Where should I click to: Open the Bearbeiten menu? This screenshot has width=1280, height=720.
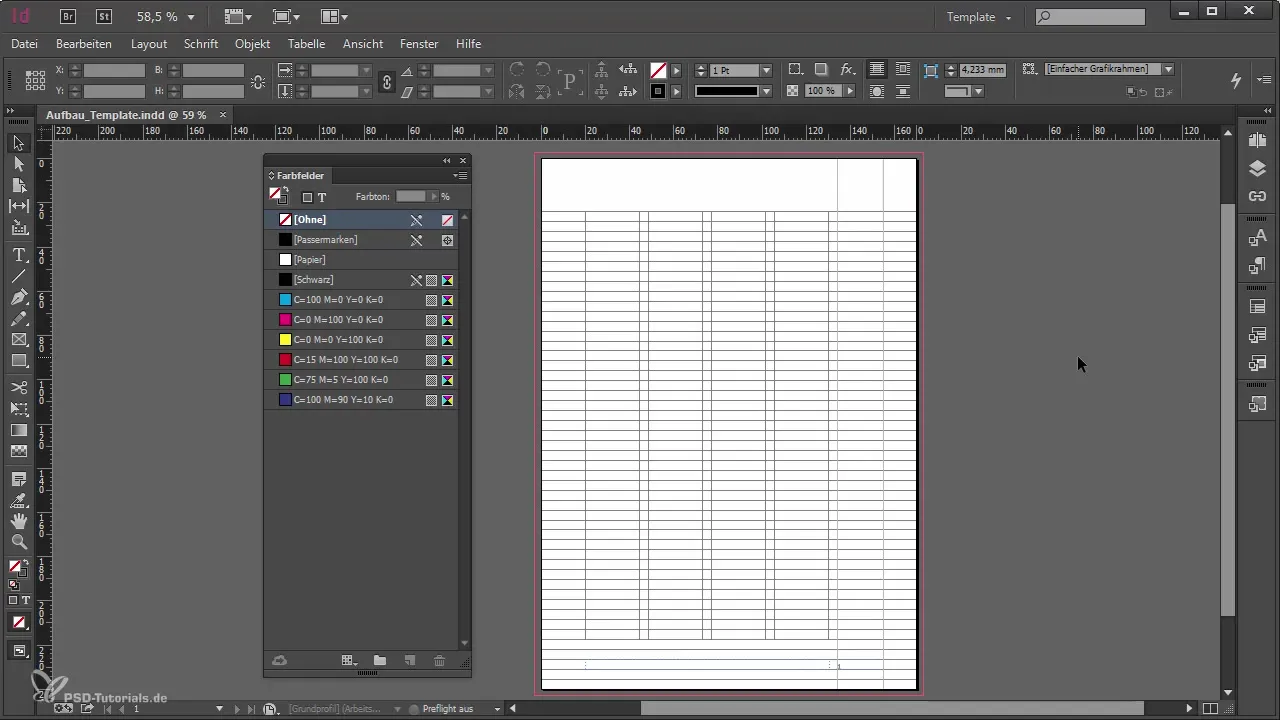tap(84, 44)
